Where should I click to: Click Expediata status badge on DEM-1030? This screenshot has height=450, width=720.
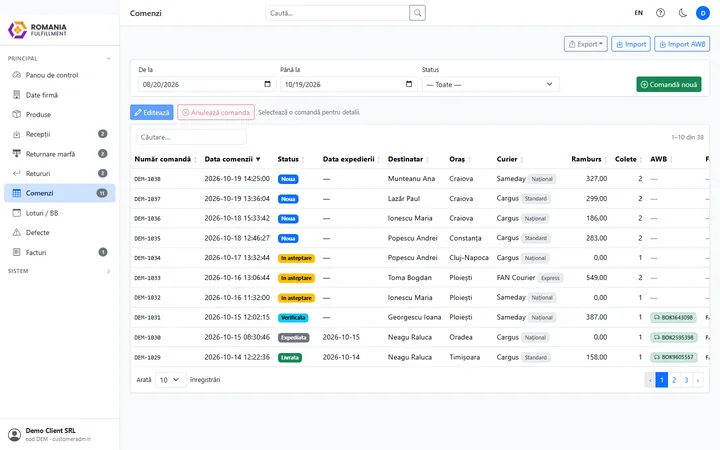click(293, 338)
